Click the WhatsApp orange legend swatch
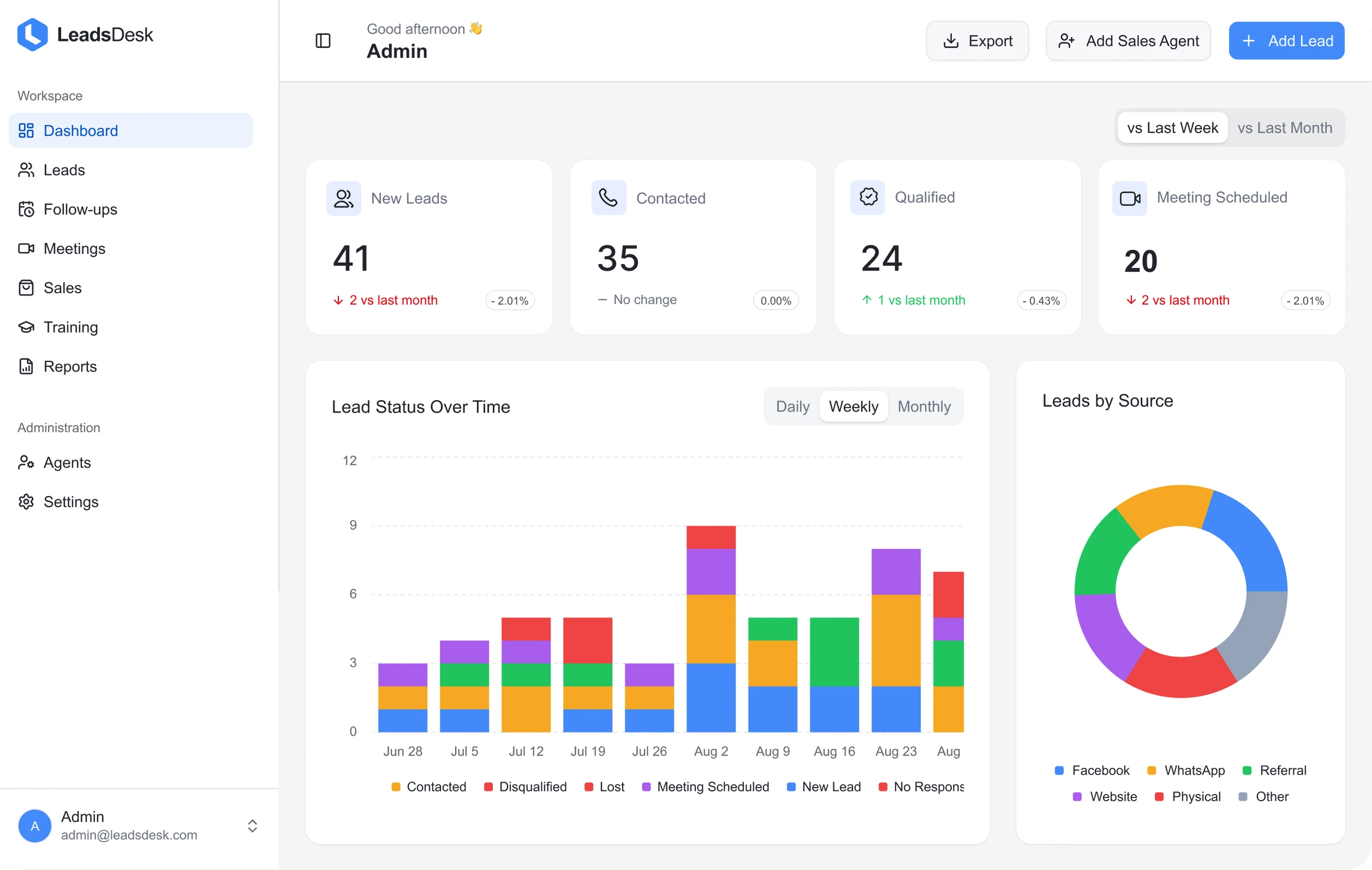The height and width of the screenshot is (870, 1372). click(1151, 771)
